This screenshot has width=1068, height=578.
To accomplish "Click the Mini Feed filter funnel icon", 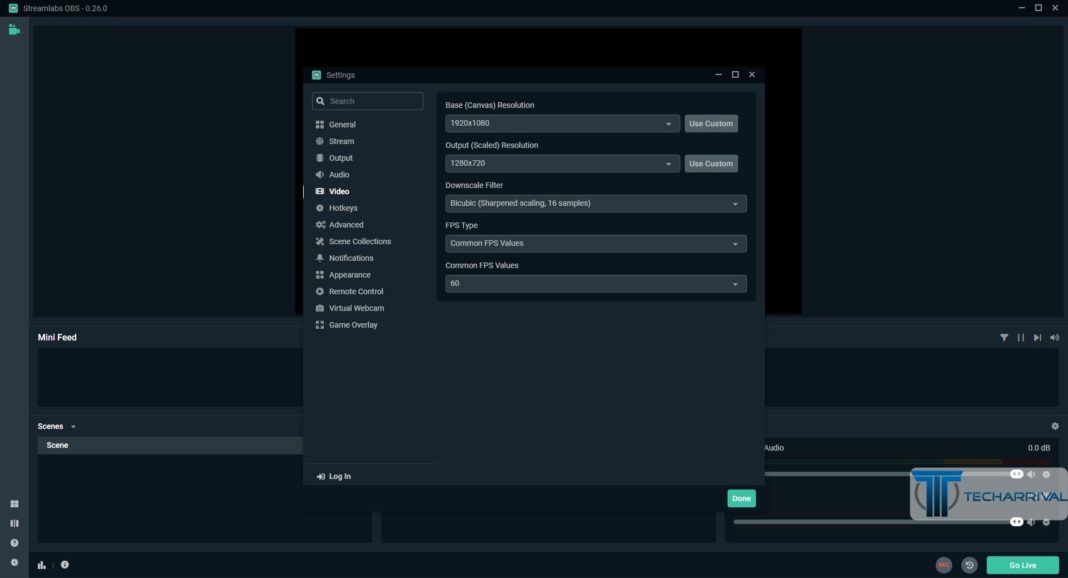I will pyautogui.click(x=1004, y=338).
